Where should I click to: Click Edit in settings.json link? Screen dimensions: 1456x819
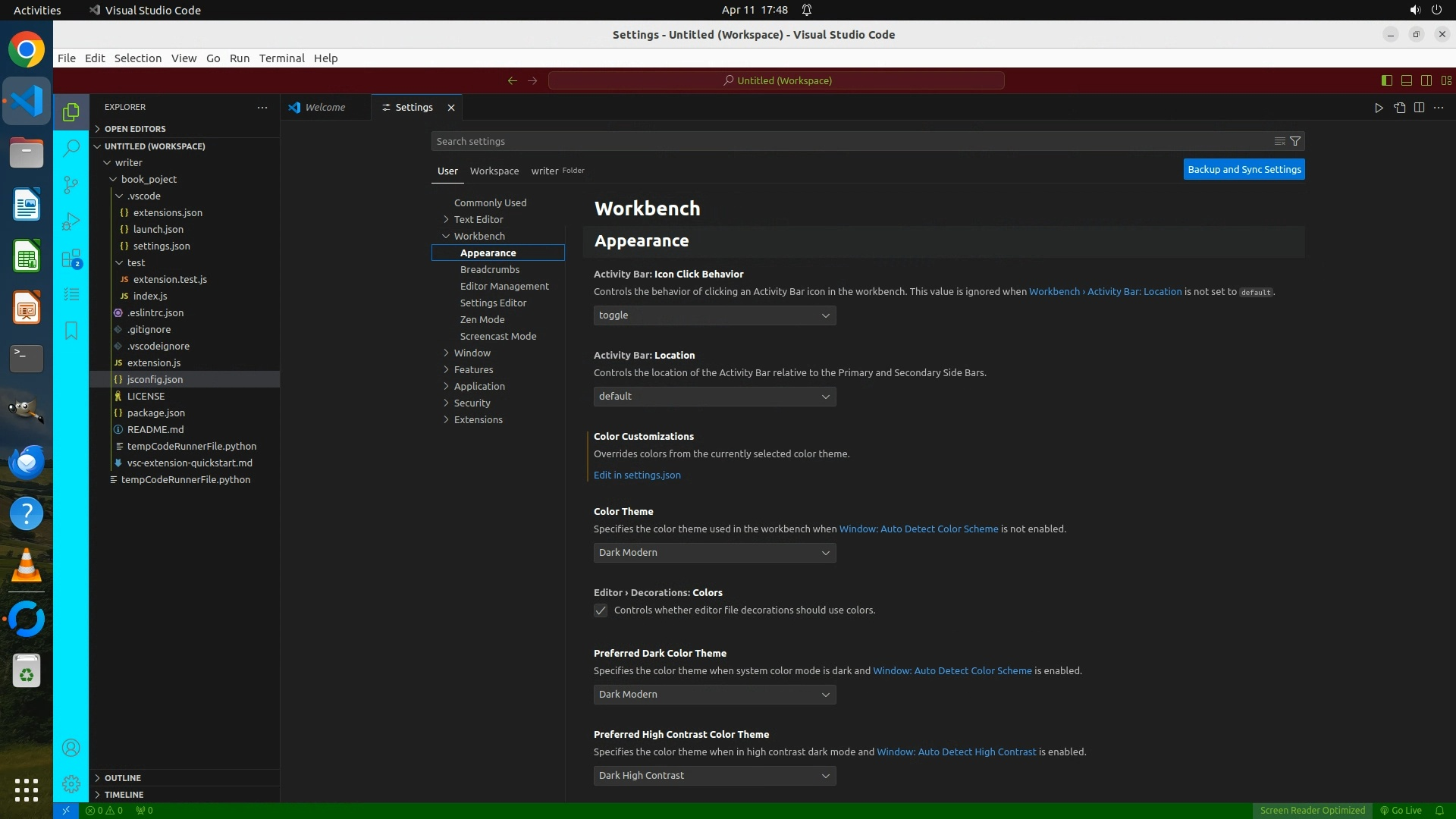[636, 475]
